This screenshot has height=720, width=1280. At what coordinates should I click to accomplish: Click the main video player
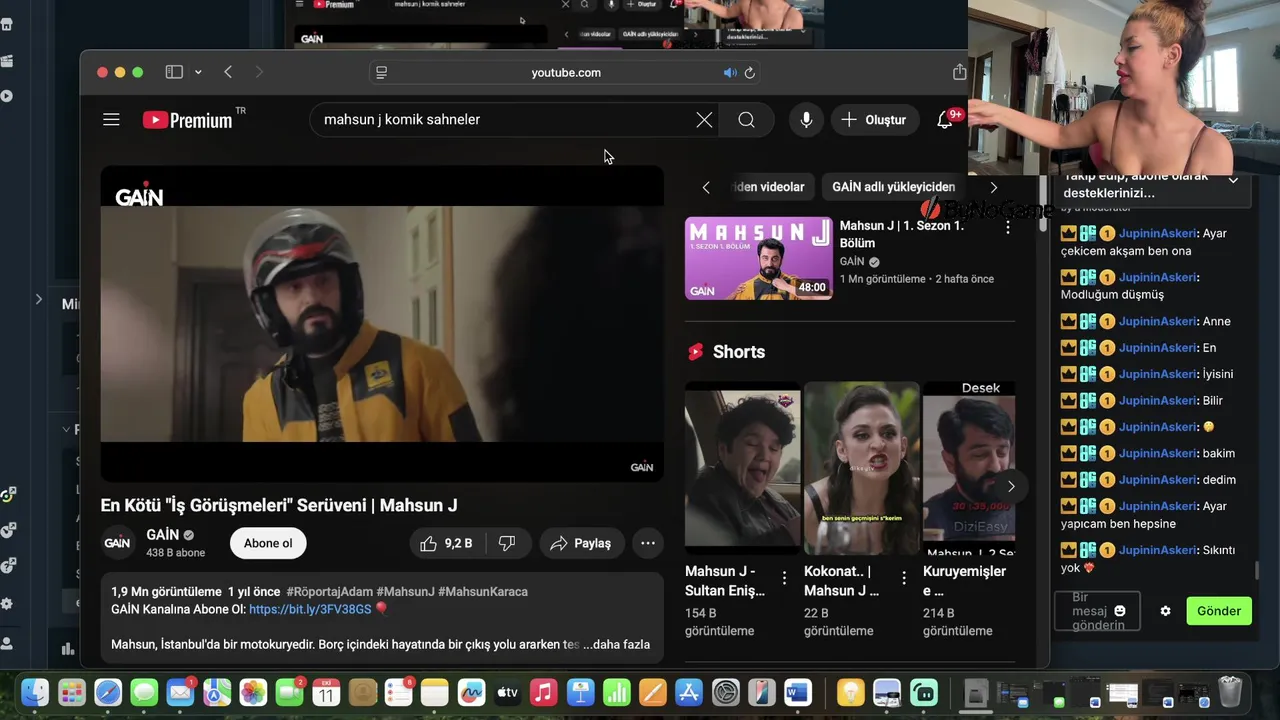pos(382,324)
